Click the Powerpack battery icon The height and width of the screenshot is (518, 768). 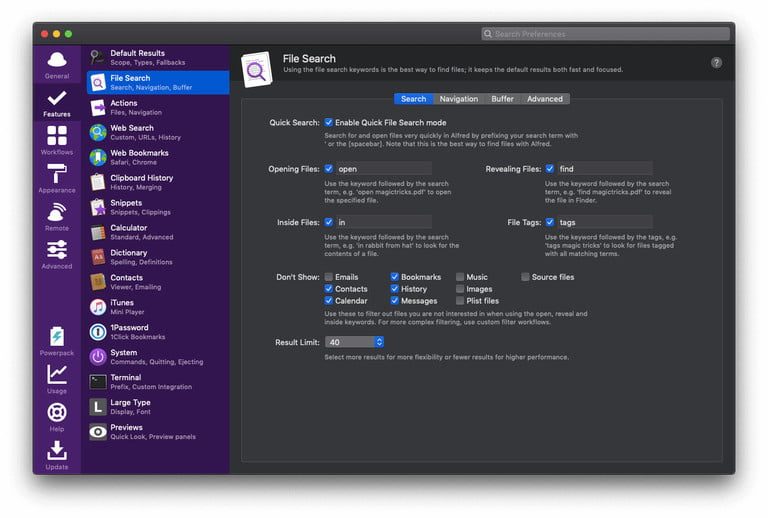pyautogui.click(x=57, y=336)
